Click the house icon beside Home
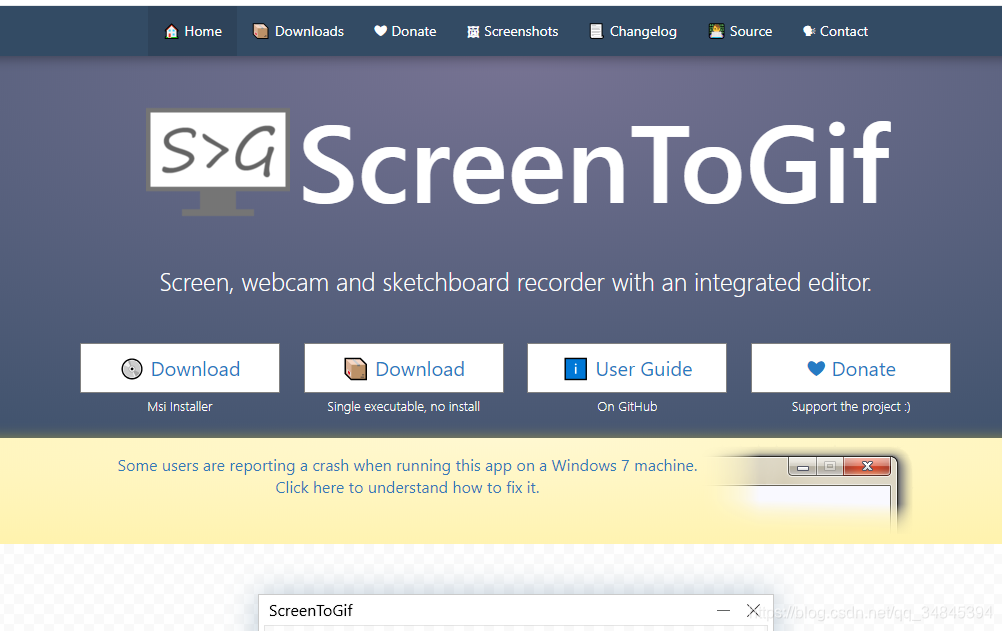This screenshot has width=1002, height=631. click(171, 31)
